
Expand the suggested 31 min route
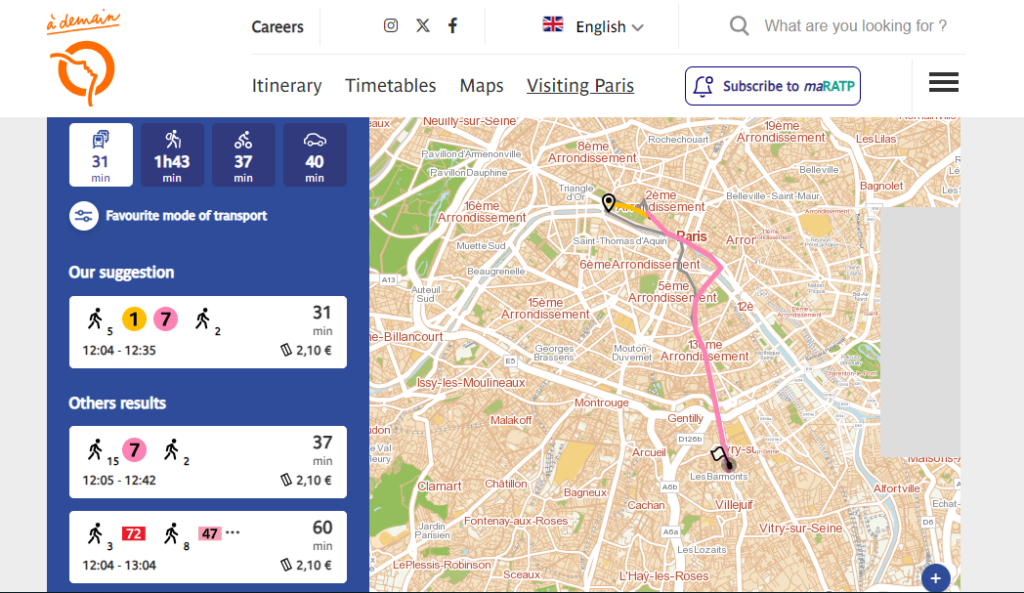(208, 332)
